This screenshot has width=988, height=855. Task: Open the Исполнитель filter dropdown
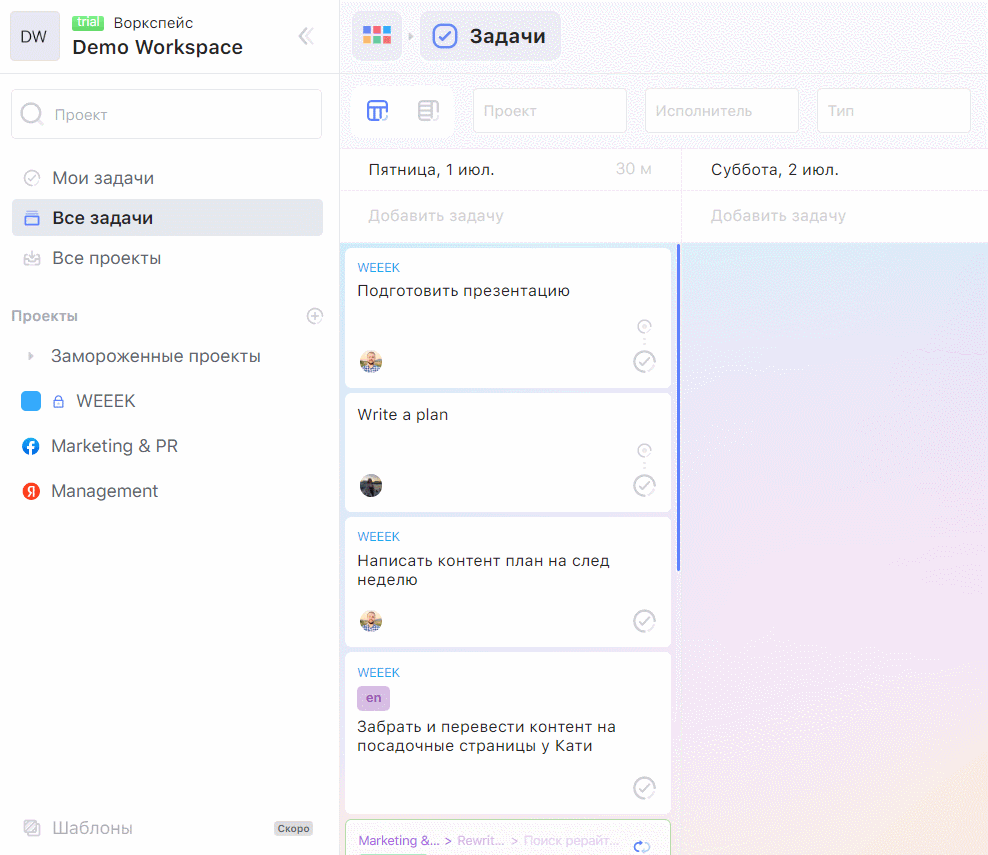coord(721,111)
